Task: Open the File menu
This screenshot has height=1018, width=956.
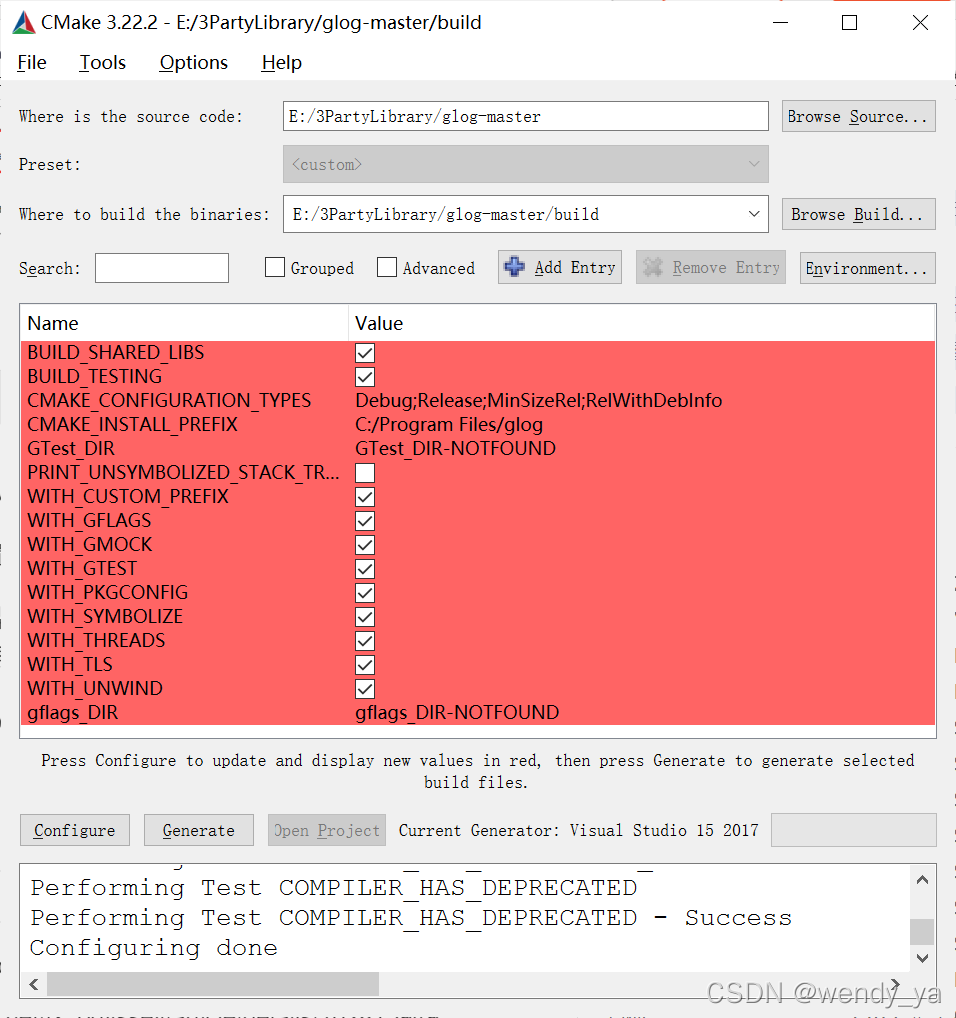Action: pos(32,63)
